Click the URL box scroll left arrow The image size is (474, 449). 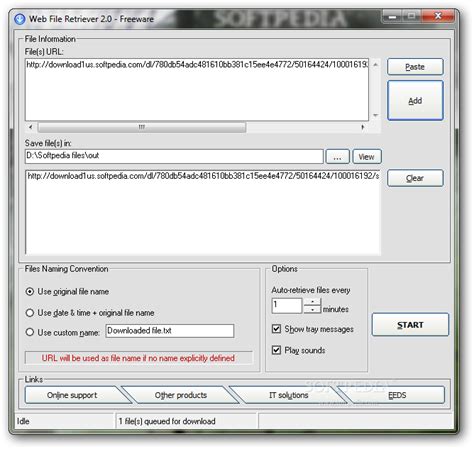pos(31,127)
